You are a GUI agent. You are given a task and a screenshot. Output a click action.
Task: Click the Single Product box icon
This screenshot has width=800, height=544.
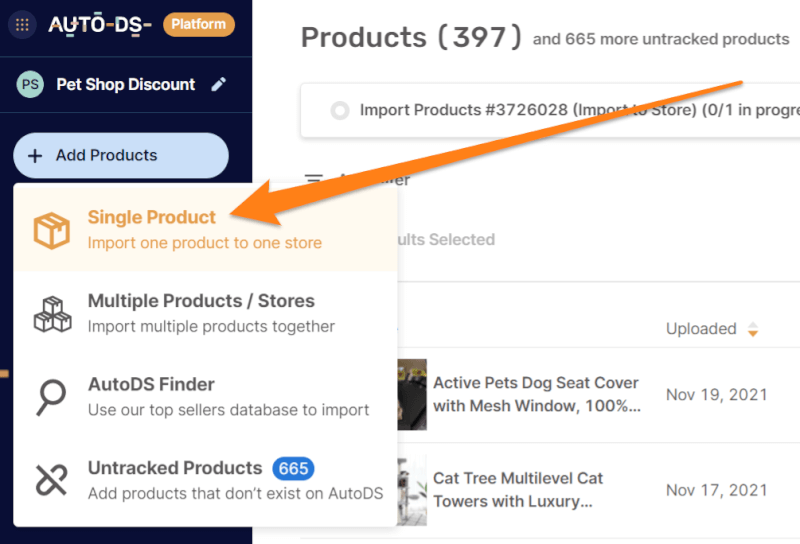[52, 230]
